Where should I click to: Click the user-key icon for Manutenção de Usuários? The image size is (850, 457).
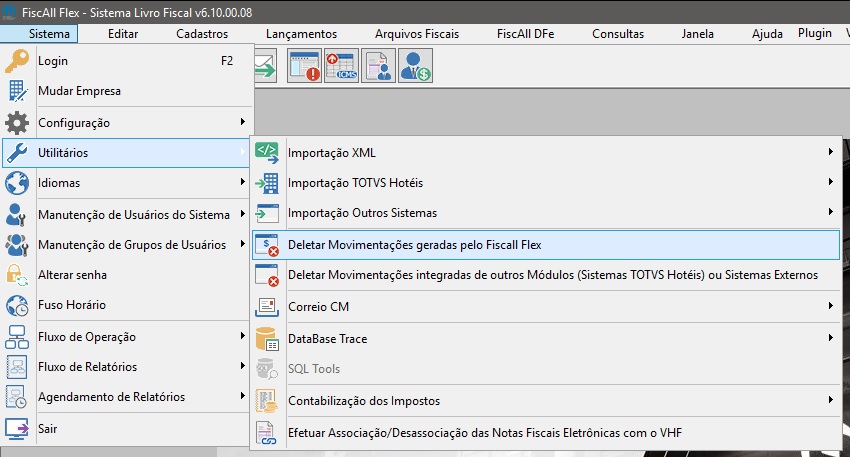16,215
